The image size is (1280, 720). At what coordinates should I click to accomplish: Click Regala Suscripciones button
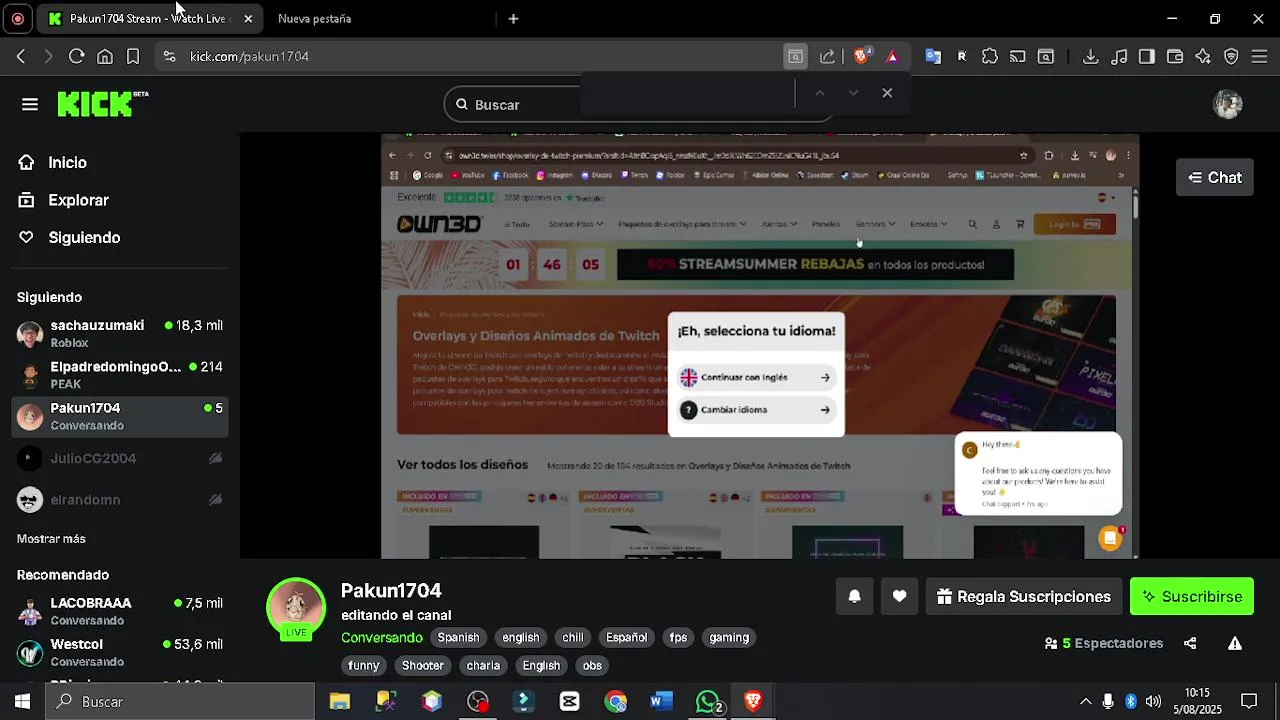tap(1024, 596)
